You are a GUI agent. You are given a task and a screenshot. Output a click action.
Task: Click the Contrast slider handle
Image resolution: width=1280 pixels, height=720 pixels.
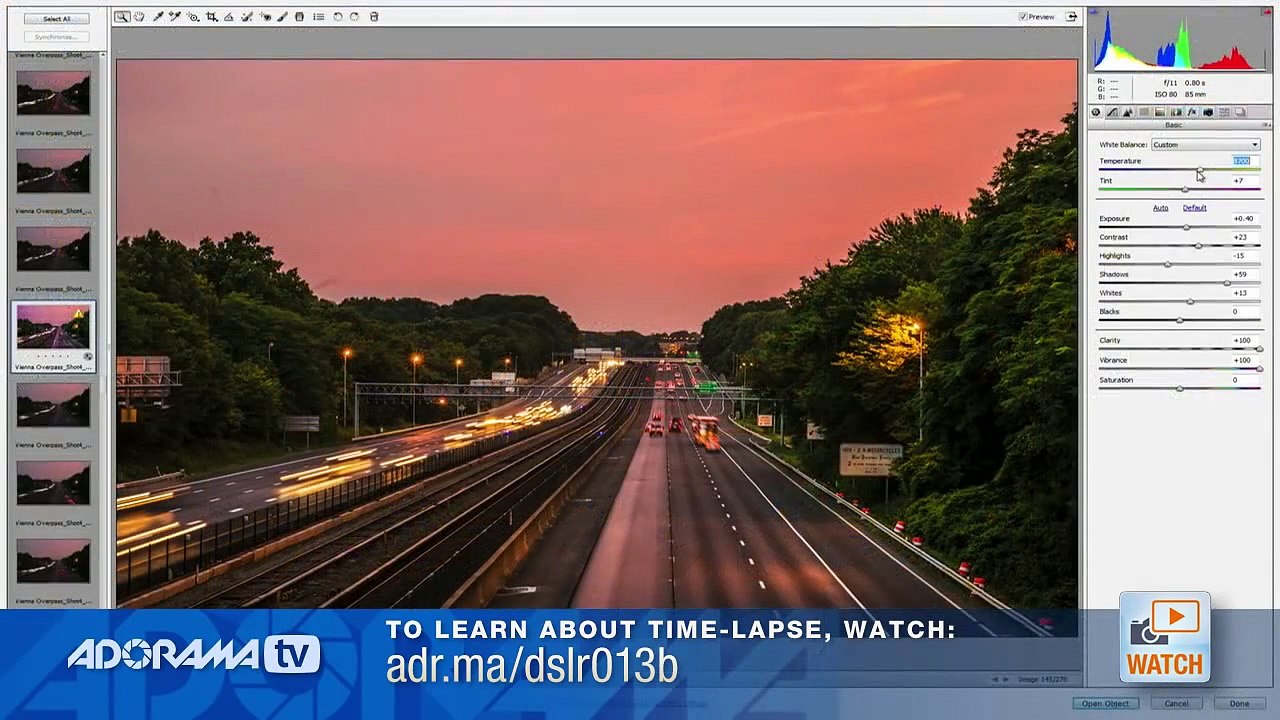1198,246
